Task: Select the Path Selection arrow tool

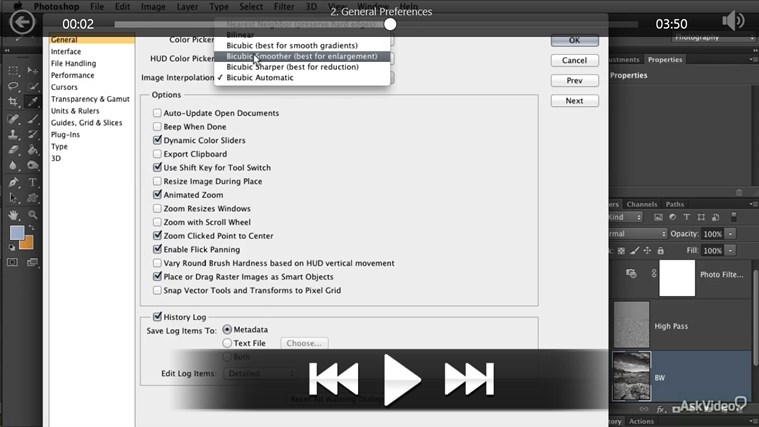Action: pyautogui.click(x=13, y=198)
